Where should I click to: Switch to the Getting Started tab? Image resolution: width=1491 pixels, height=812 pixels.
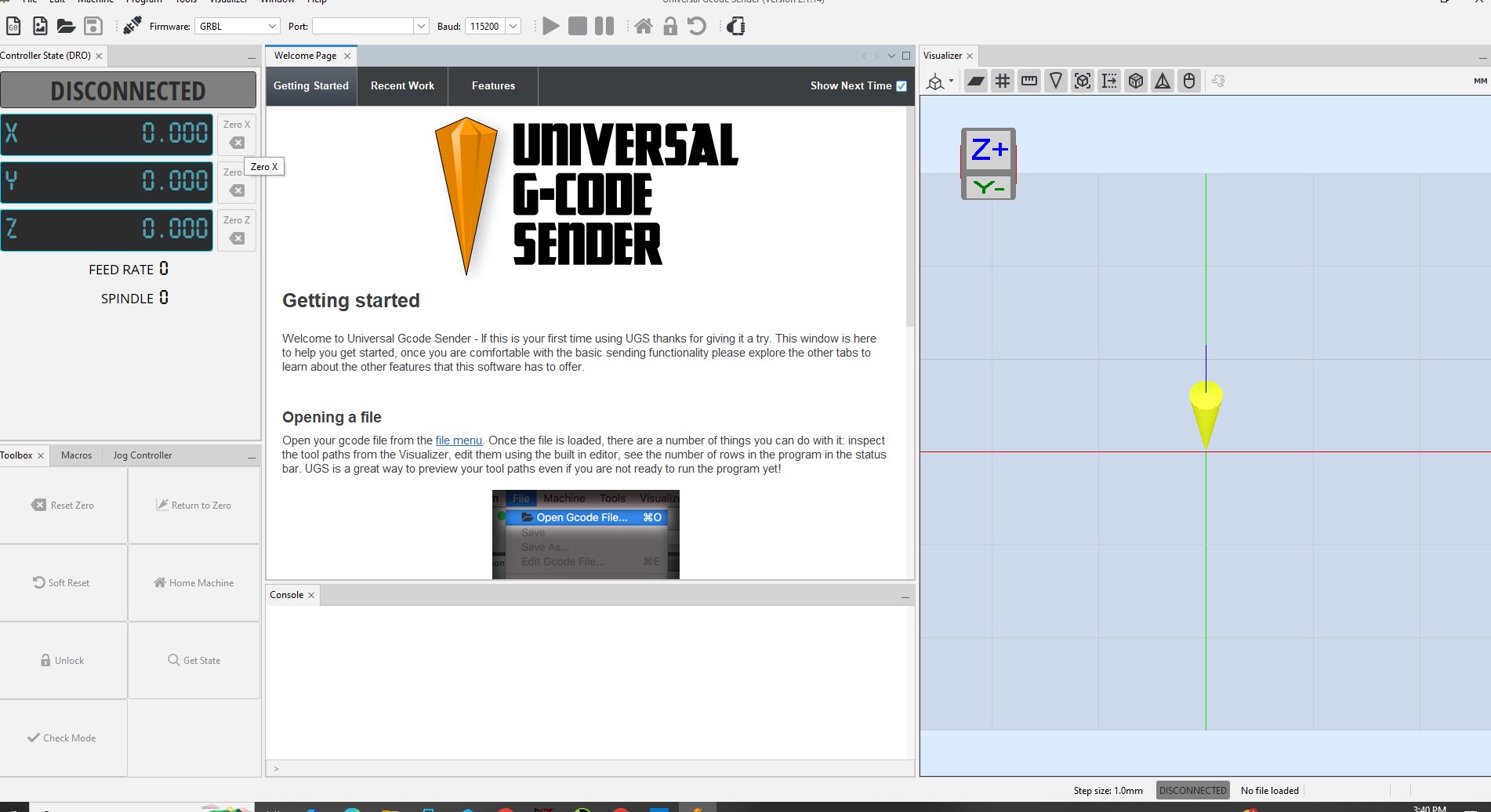tap(311, 85)
